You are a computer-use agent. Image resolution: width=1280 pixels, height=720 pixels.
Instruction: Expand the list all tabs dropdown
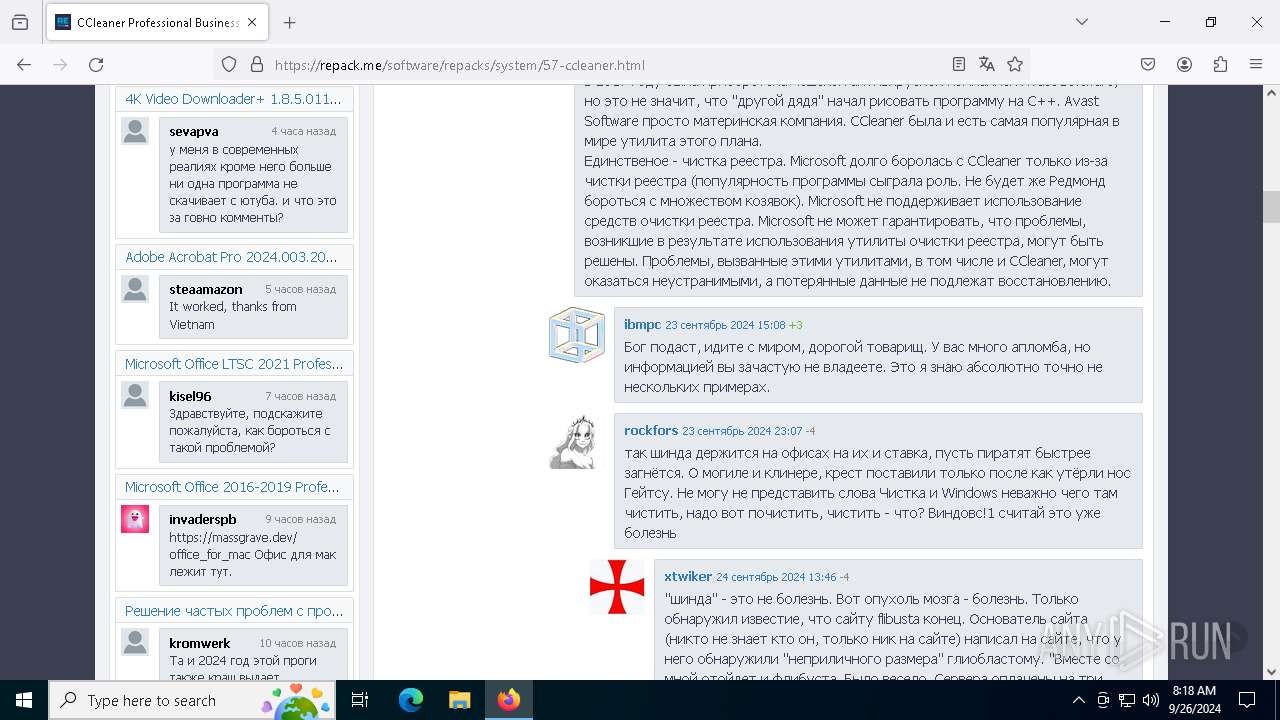pyautogui.click(x=1081, y=22)
